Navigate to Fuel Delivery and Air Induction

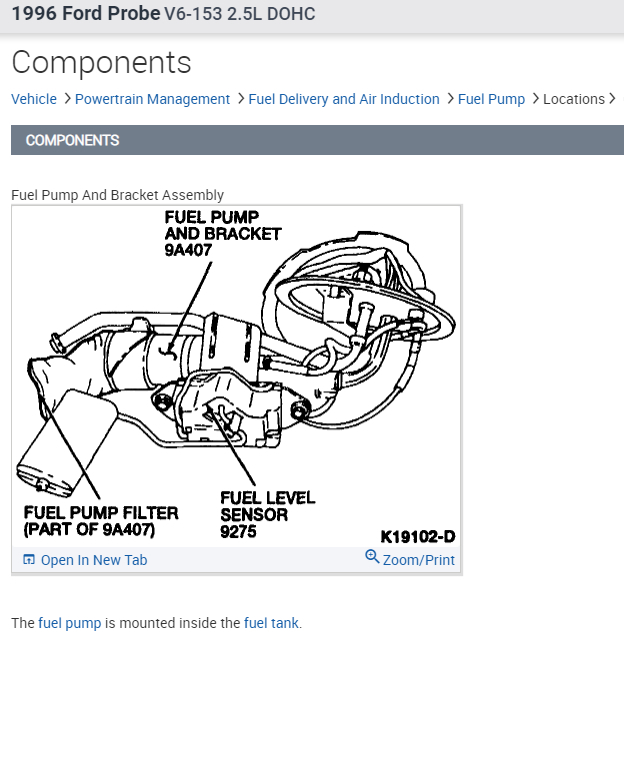tap(344, 99)
